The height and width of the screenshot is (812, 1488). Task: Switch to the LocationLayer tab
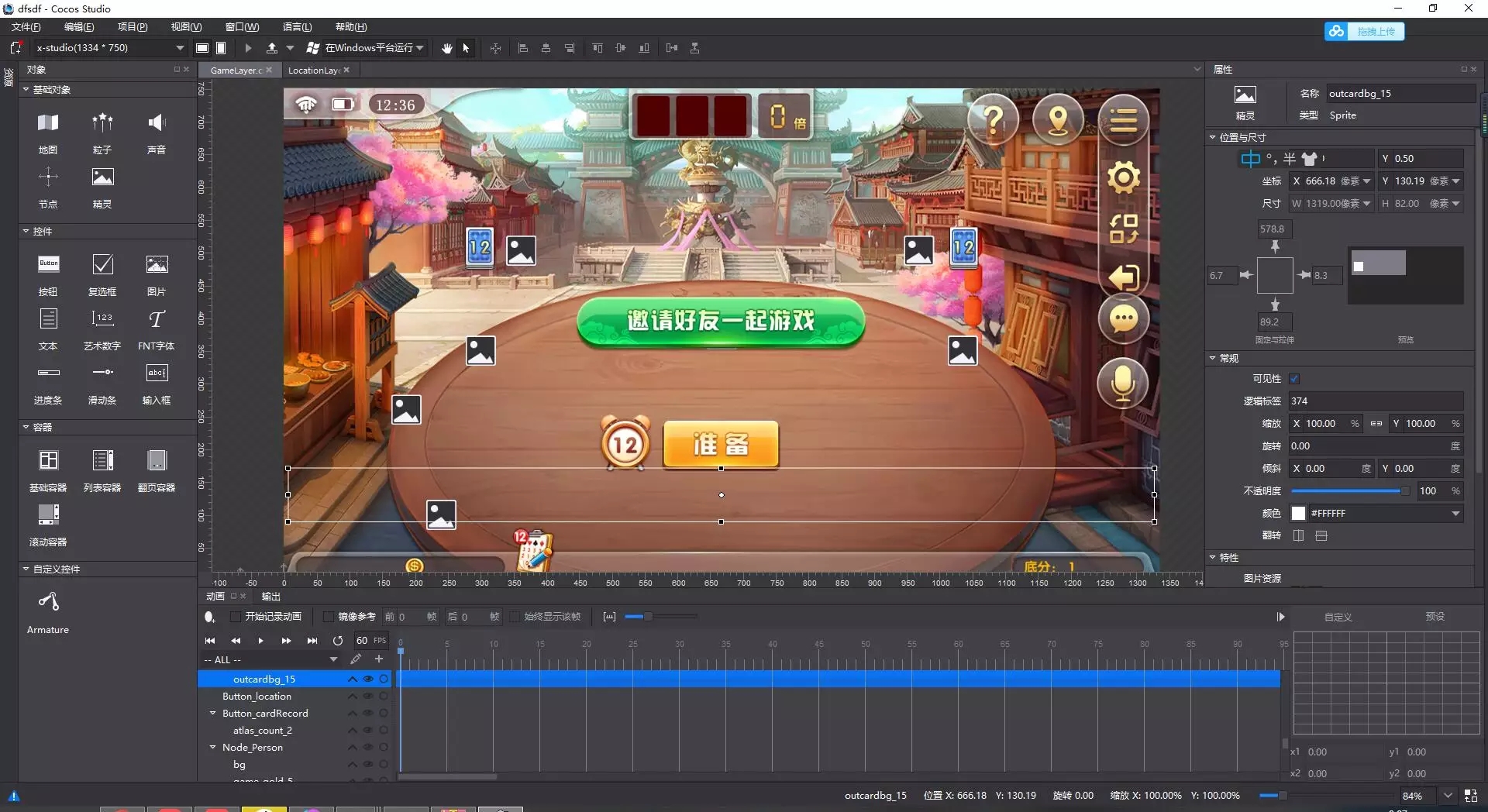tap(314, 70)
